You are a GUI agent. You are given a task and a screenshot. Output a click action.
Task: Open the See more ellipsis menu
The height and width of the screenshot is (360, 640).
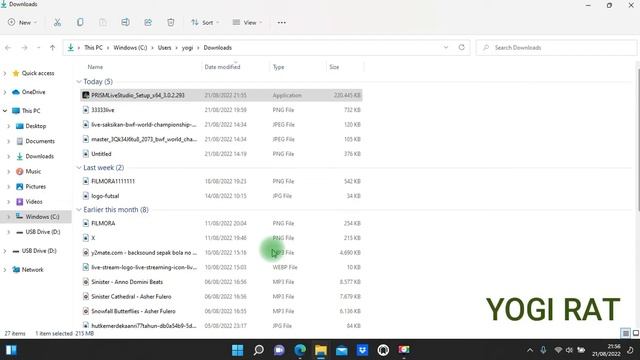282,22
